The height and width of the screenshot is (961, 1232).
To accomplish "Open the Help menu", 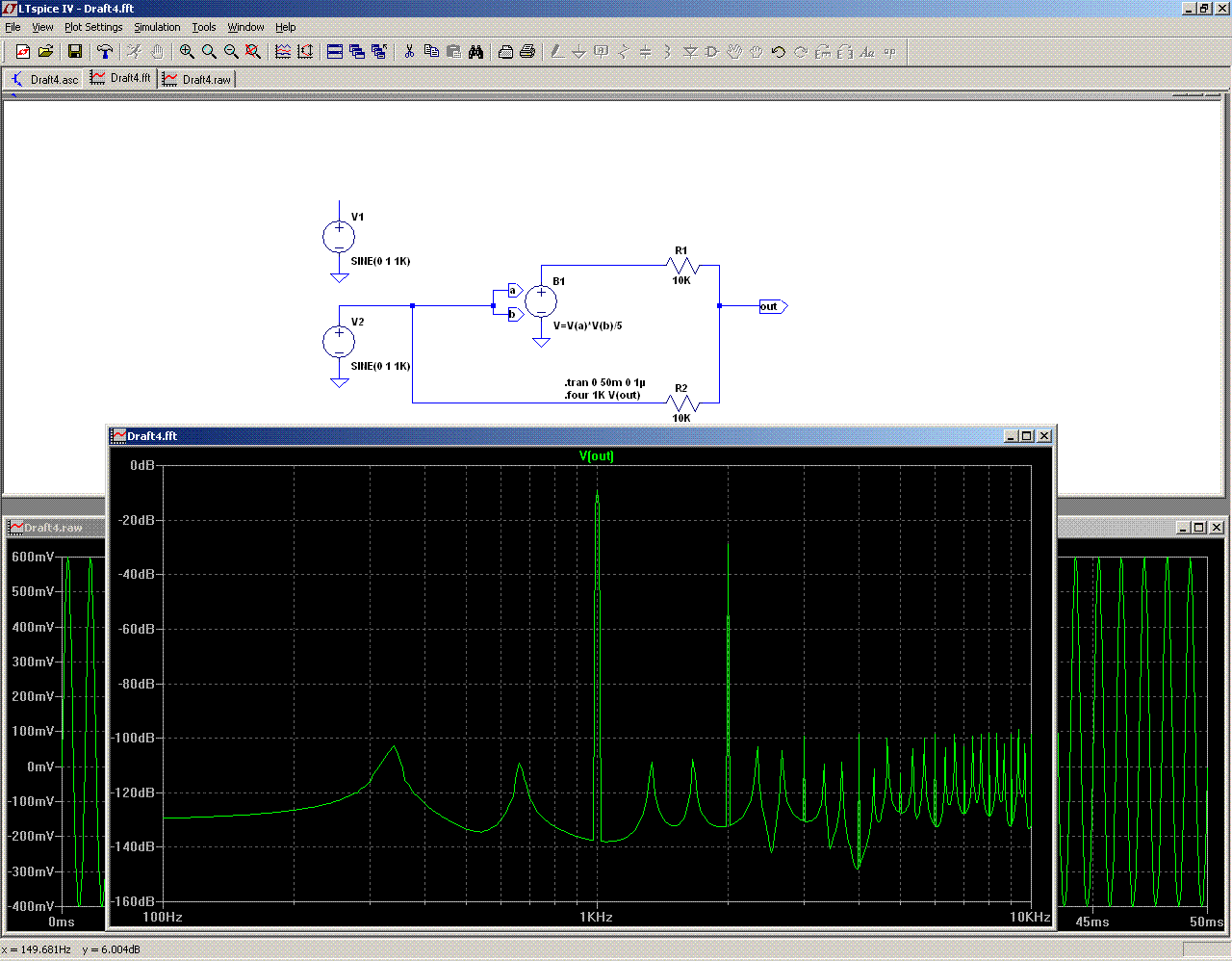I will (x=286, y=27).
